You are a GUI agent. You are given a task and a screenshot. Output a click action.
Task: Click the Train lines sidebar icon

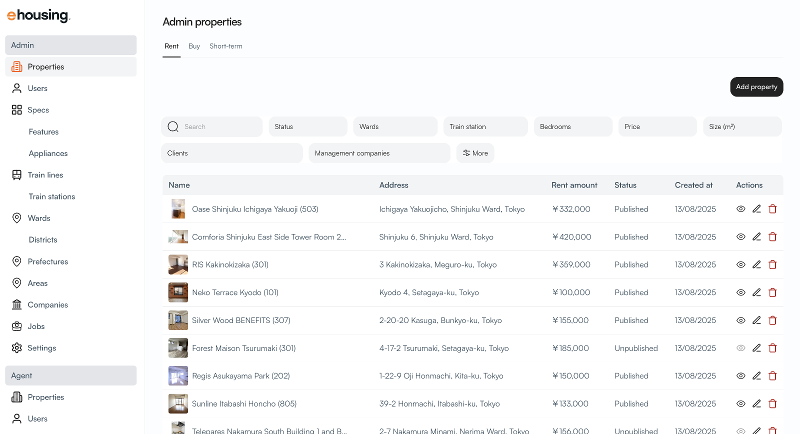click(x=17, y=175)
